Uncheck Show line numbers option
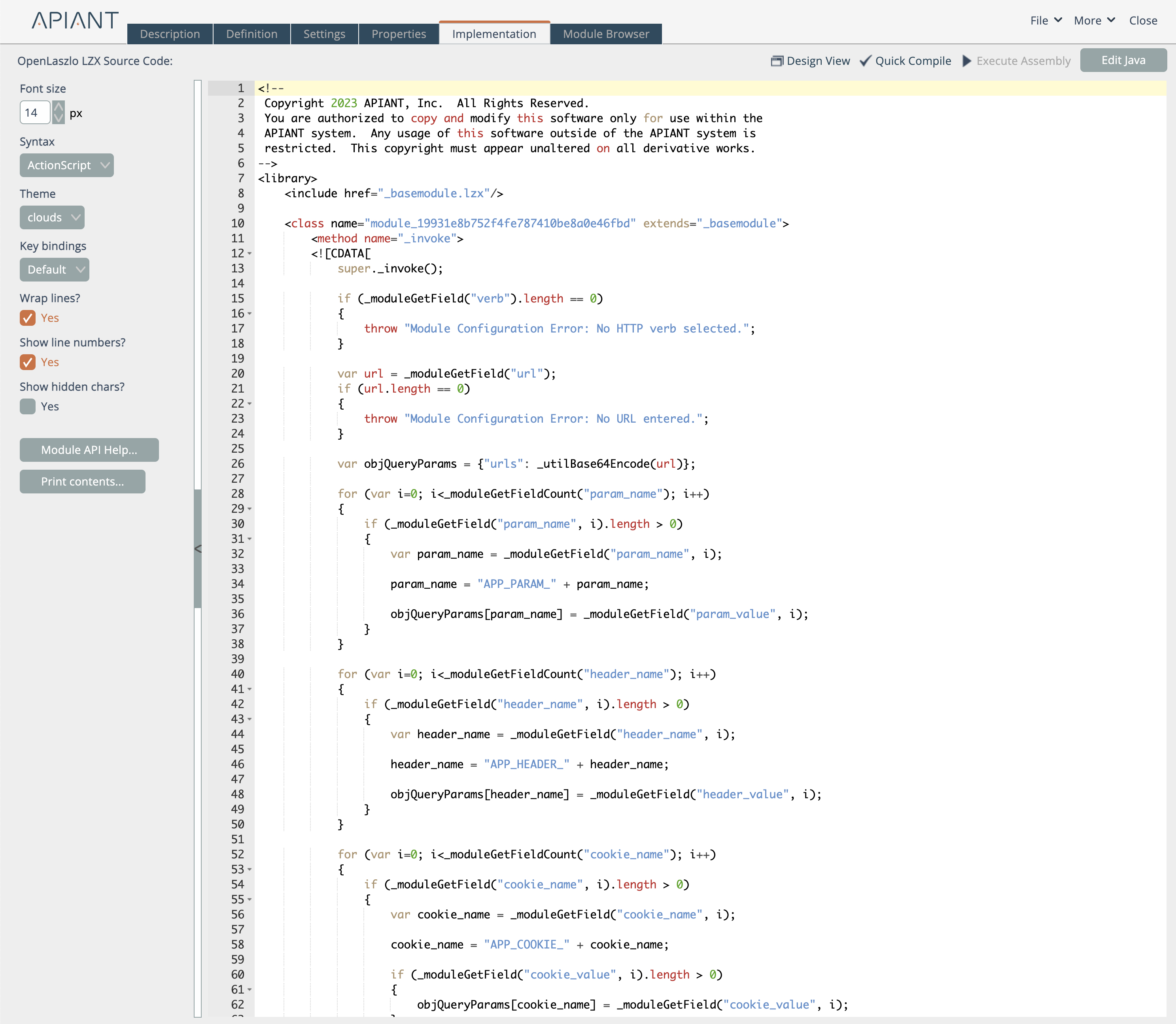The width and height of the screenshot is (1176, 1024). 27,362
